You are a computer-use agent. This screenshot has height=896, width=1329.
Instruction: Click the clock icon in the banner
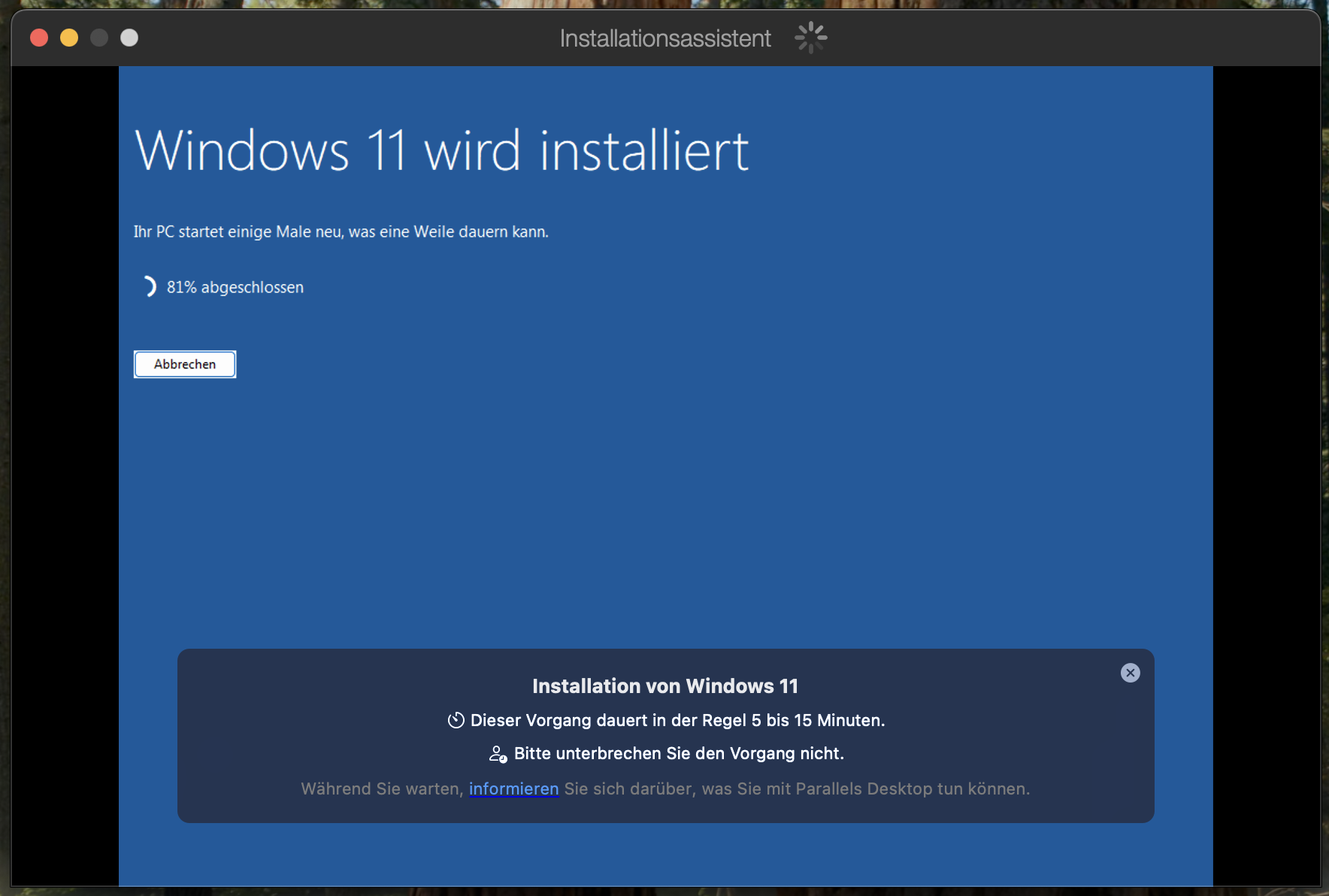(x=456, y=720)
